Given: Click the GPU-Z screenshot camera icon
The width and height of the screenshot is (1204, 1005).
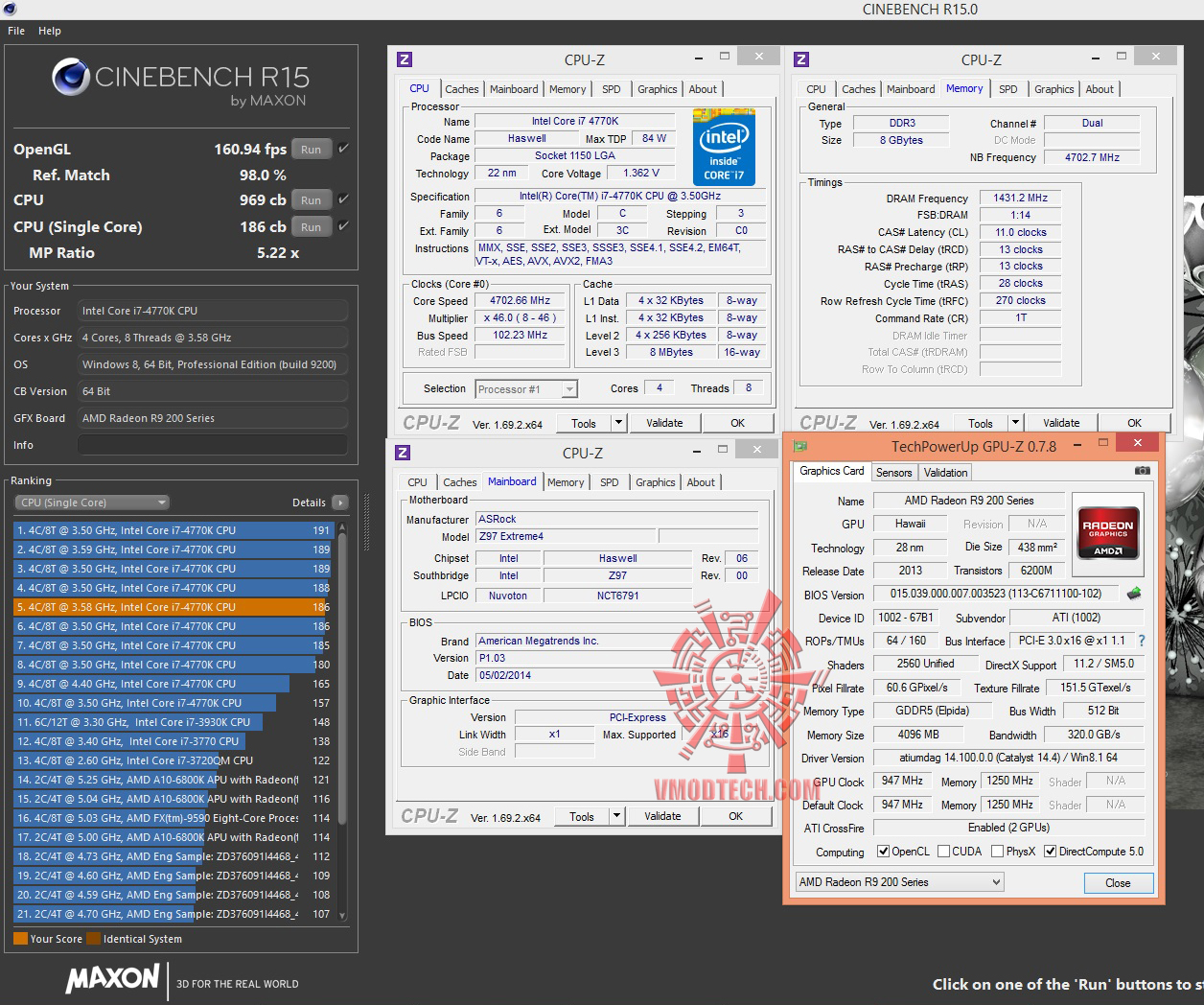Looking at the screenshot, I should (1142, 471).
